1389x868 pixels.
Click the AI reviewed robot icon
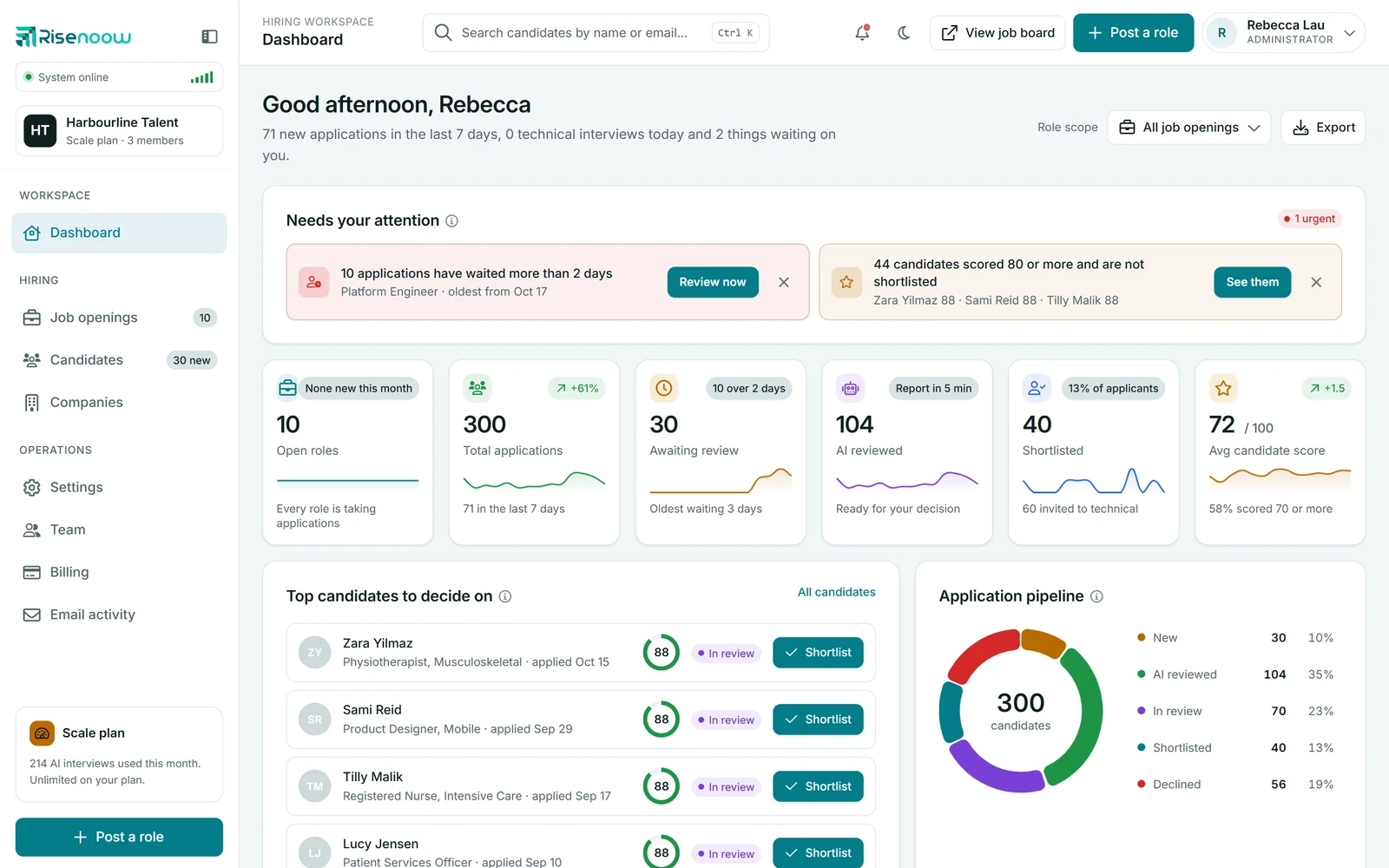point(850,388)
